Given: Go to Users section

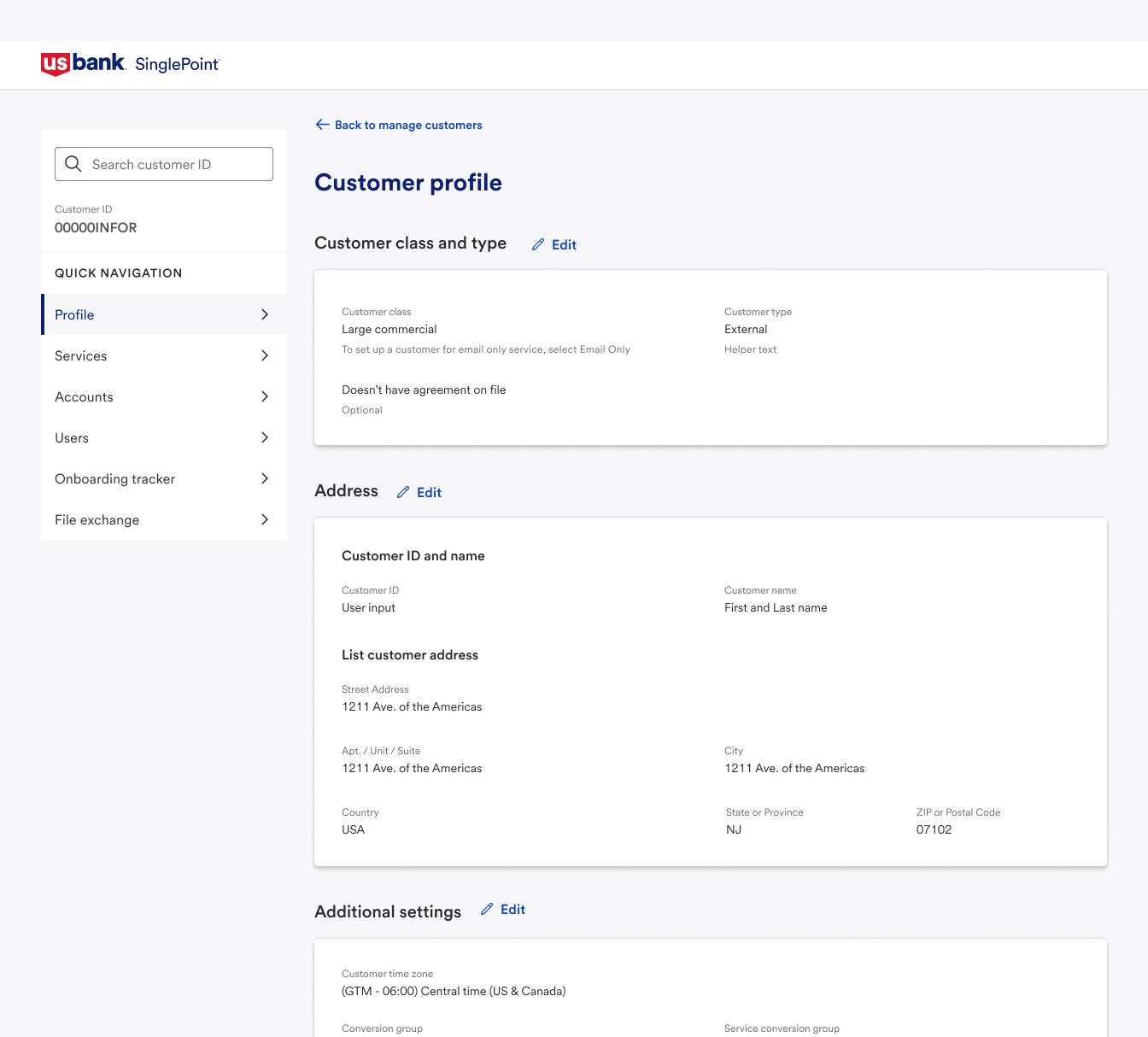Looking at the screenshot, I should (164, 437).
